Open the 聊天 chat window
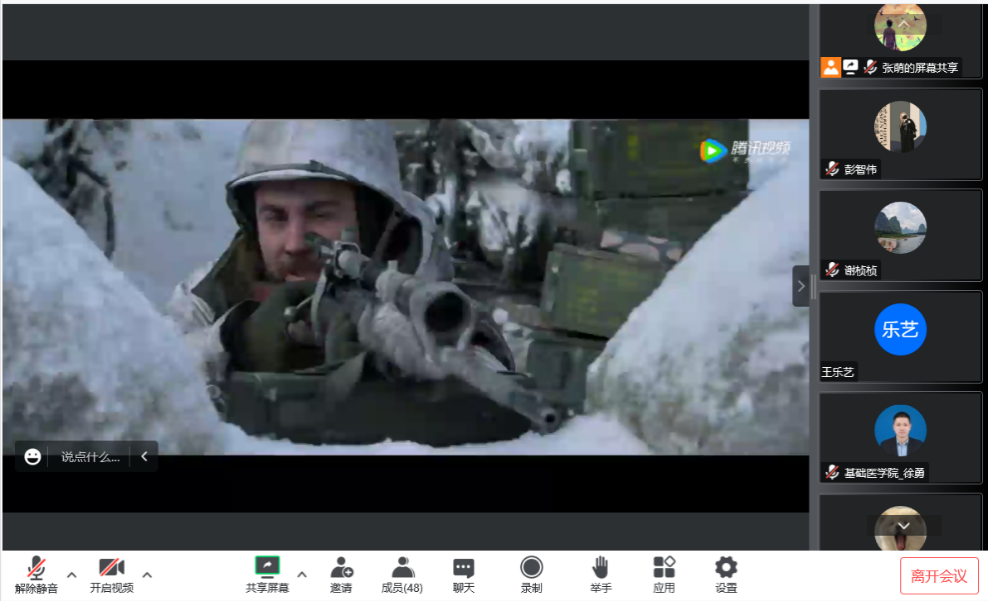 pyautogui.click(x=464, y=575)
